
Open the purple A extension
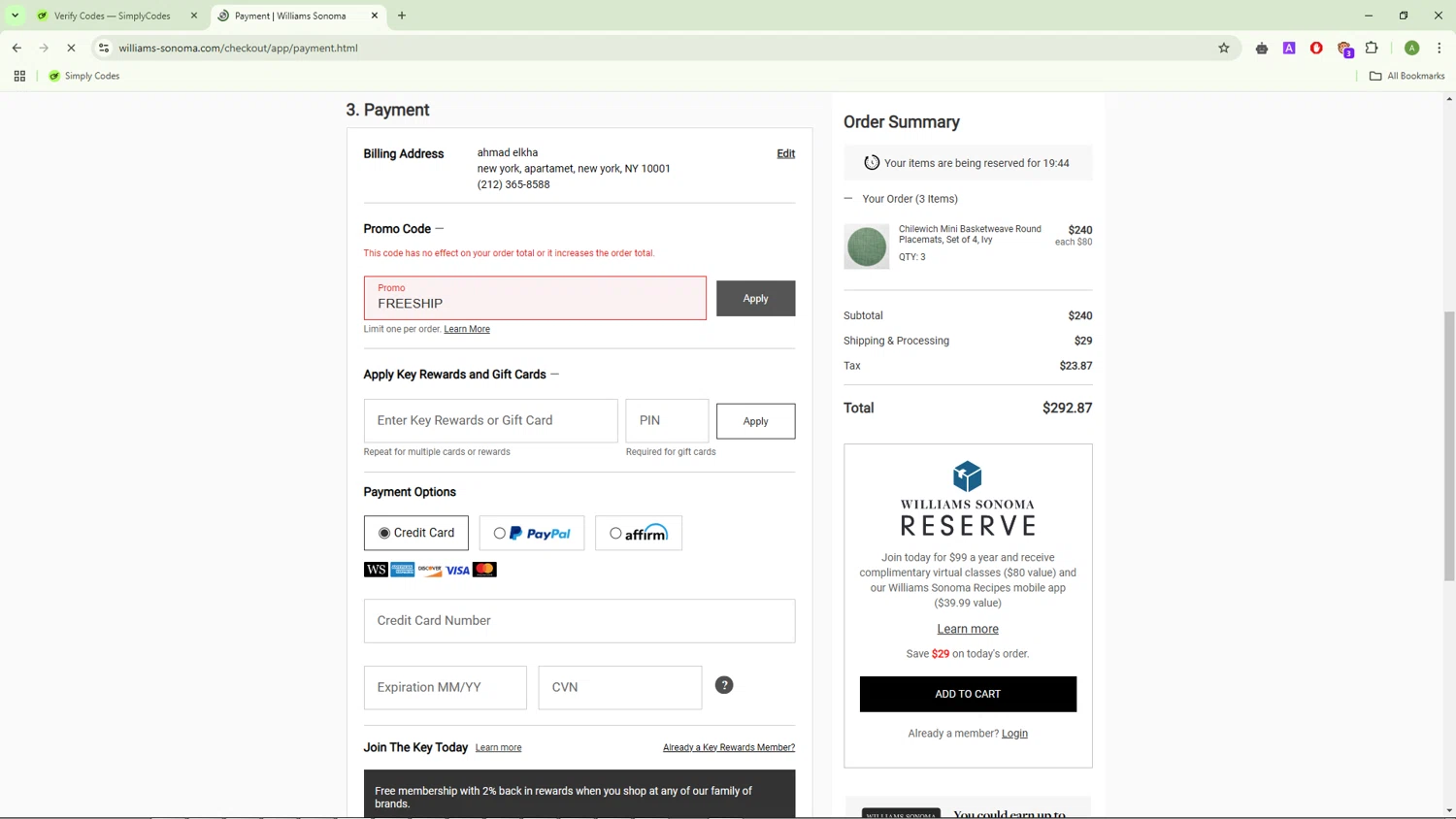[1289, 48]
